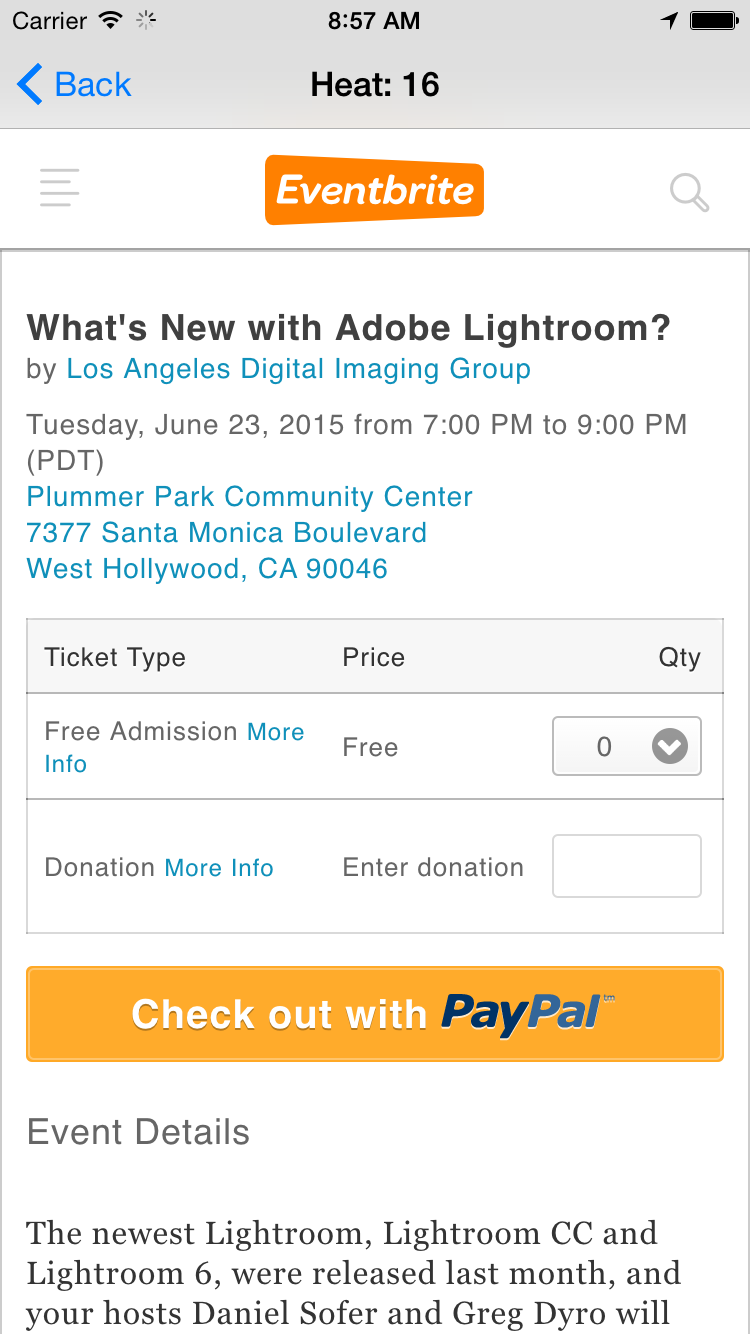
Task: Go back using the Back button
Action: [74, 85]
